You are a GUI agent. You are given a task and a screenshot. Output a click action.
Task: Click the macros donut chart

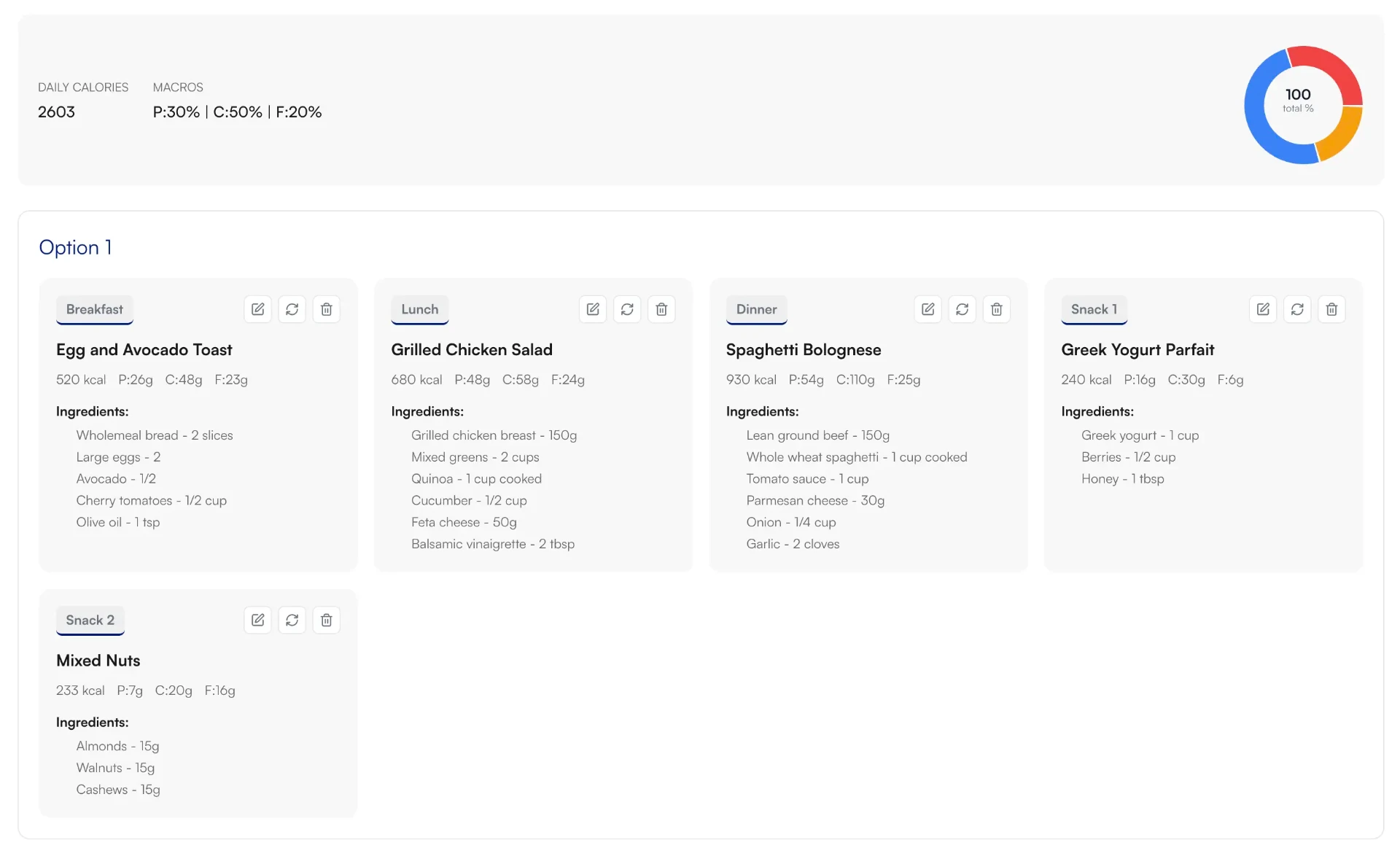(x=1303, y=105)
